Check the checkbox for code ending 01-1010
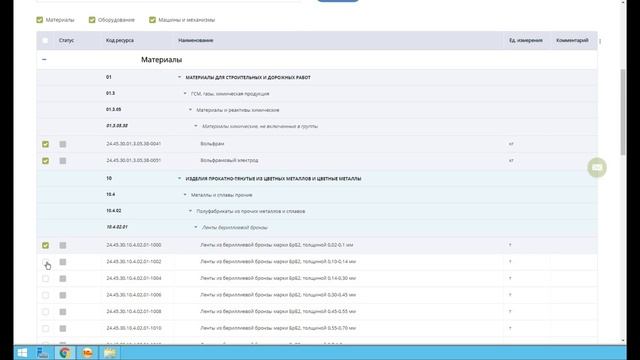 tap(45, 329)
